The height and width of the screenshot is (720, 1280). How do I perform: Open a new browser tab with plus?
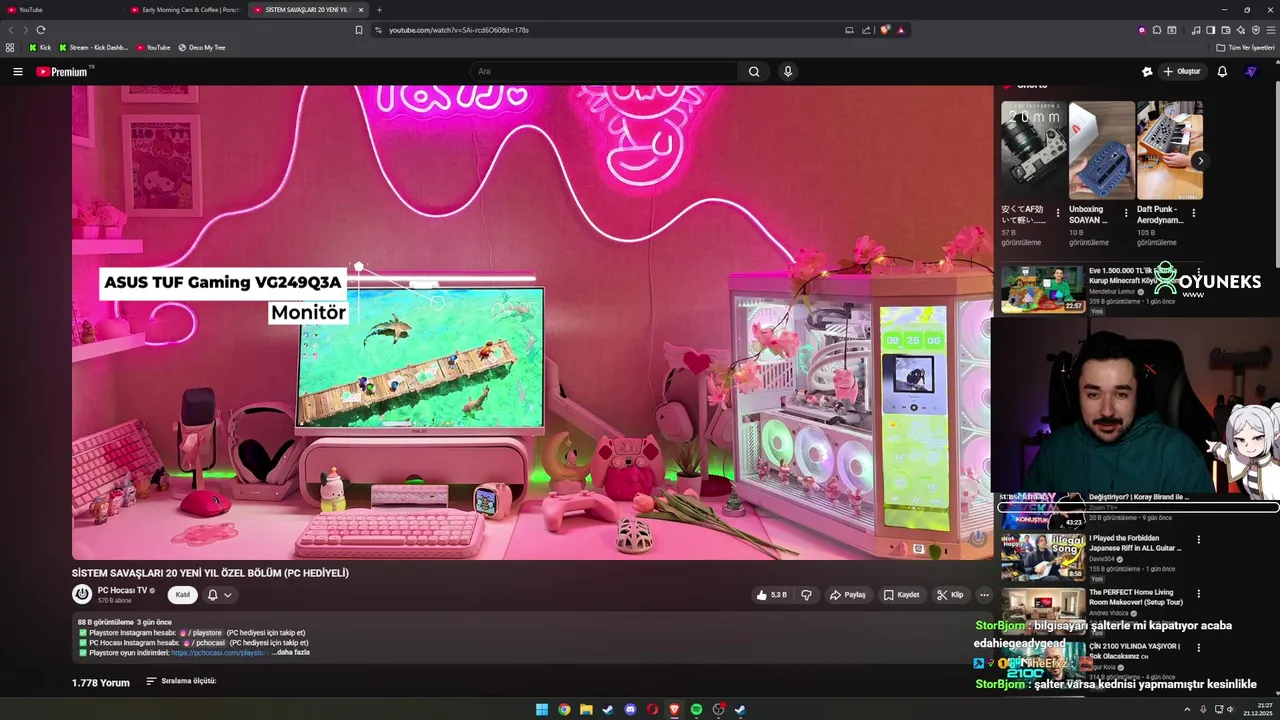(379, 10)
